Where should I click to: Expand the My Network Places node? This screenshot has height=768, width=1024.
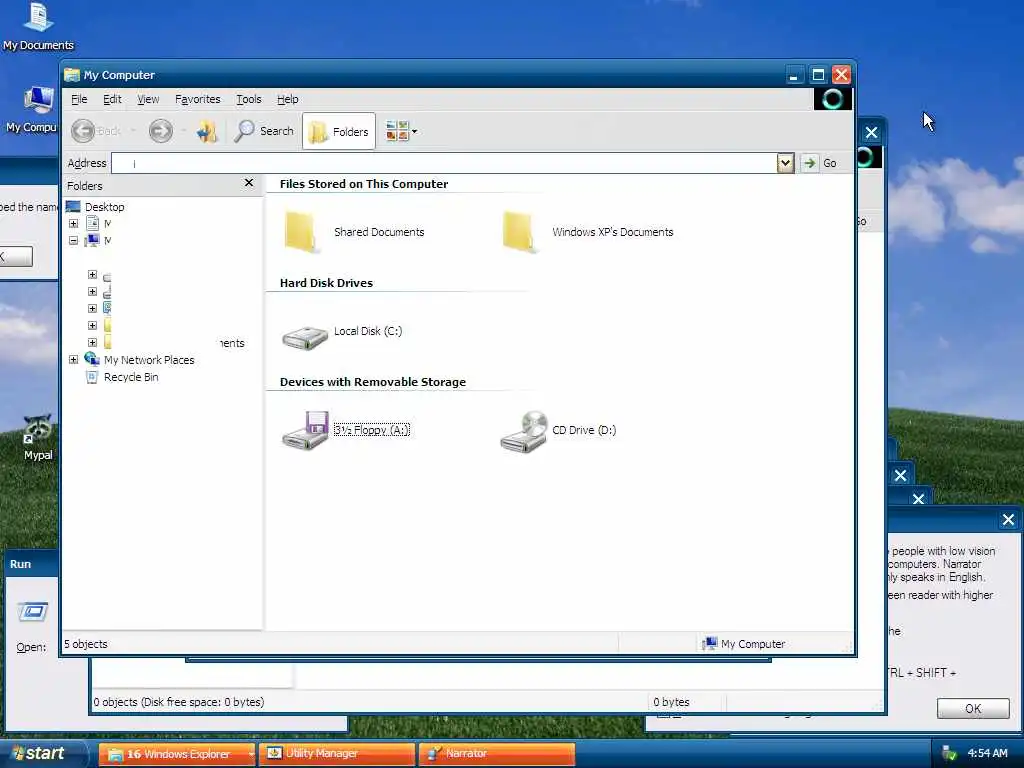tap(73, 360)
